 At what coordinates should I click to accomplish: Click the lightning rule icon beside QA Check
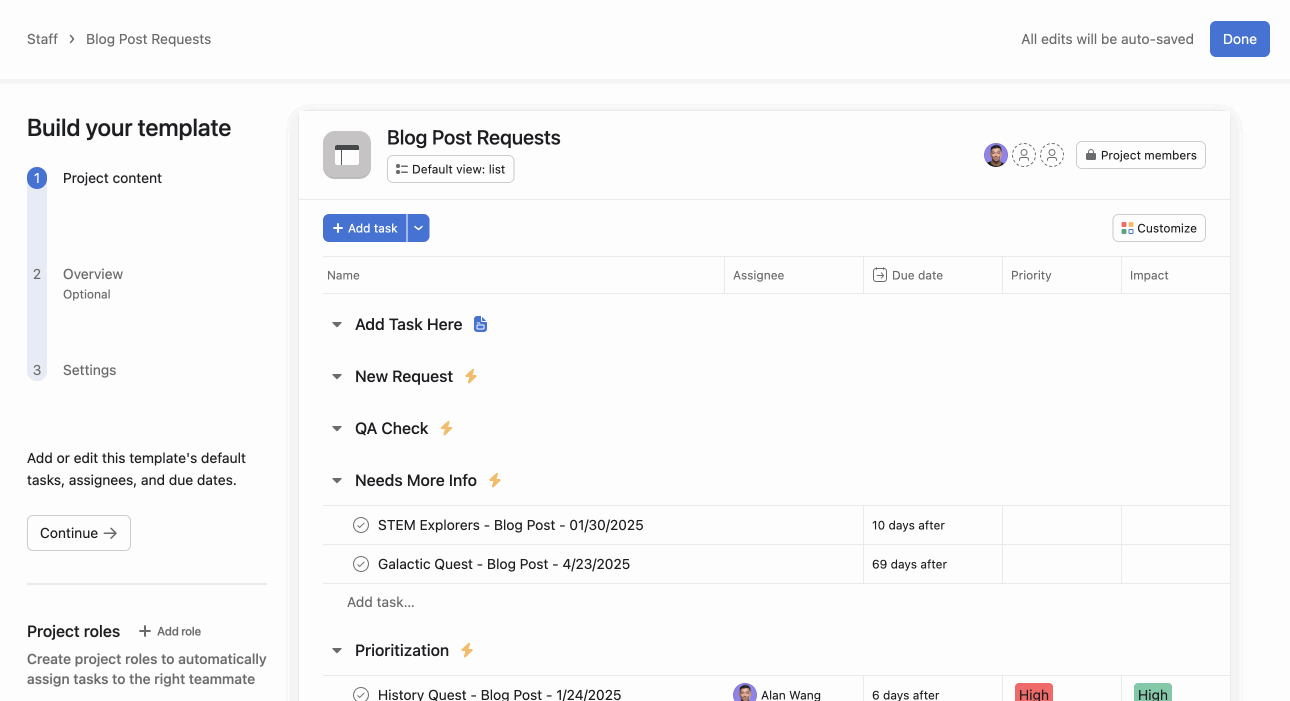(x=447, y=428)
